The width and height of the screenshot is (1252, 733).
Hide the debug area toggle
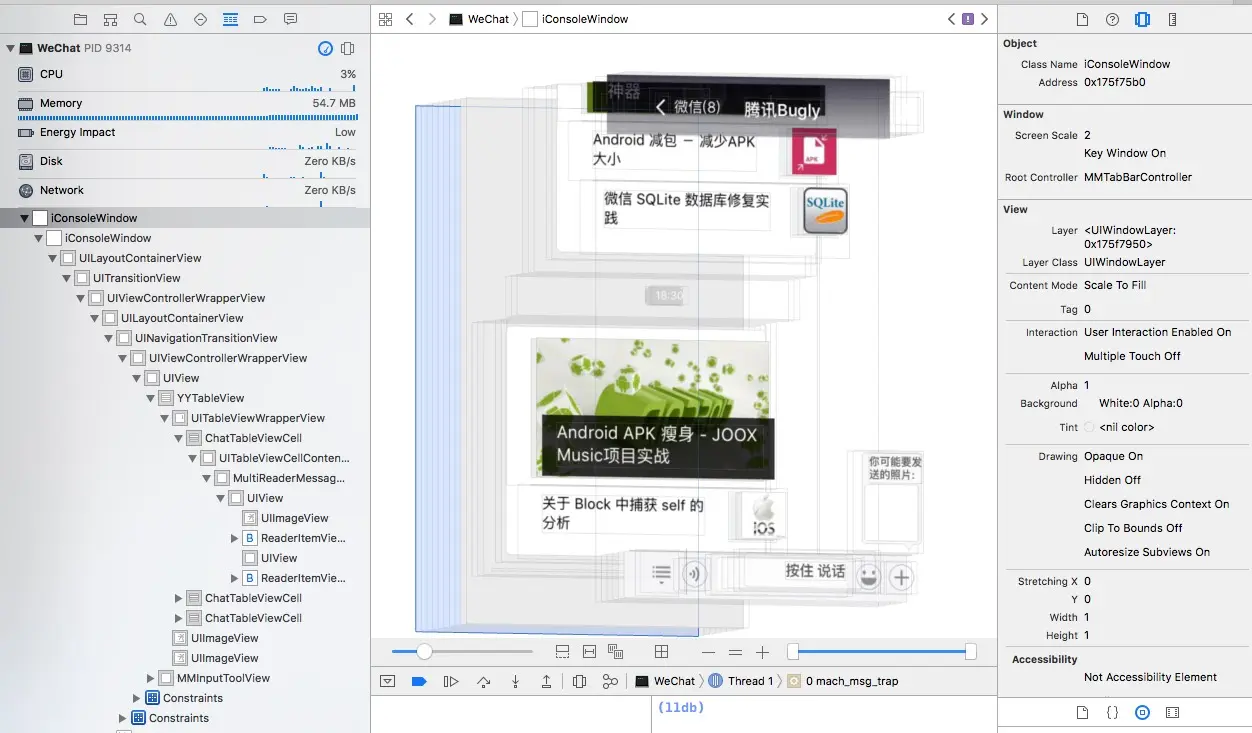pos(387,681)
